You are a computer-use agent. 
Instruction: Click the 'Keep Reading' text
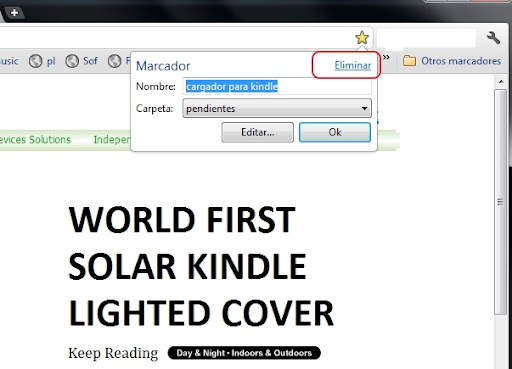click(x=113, y=353)
